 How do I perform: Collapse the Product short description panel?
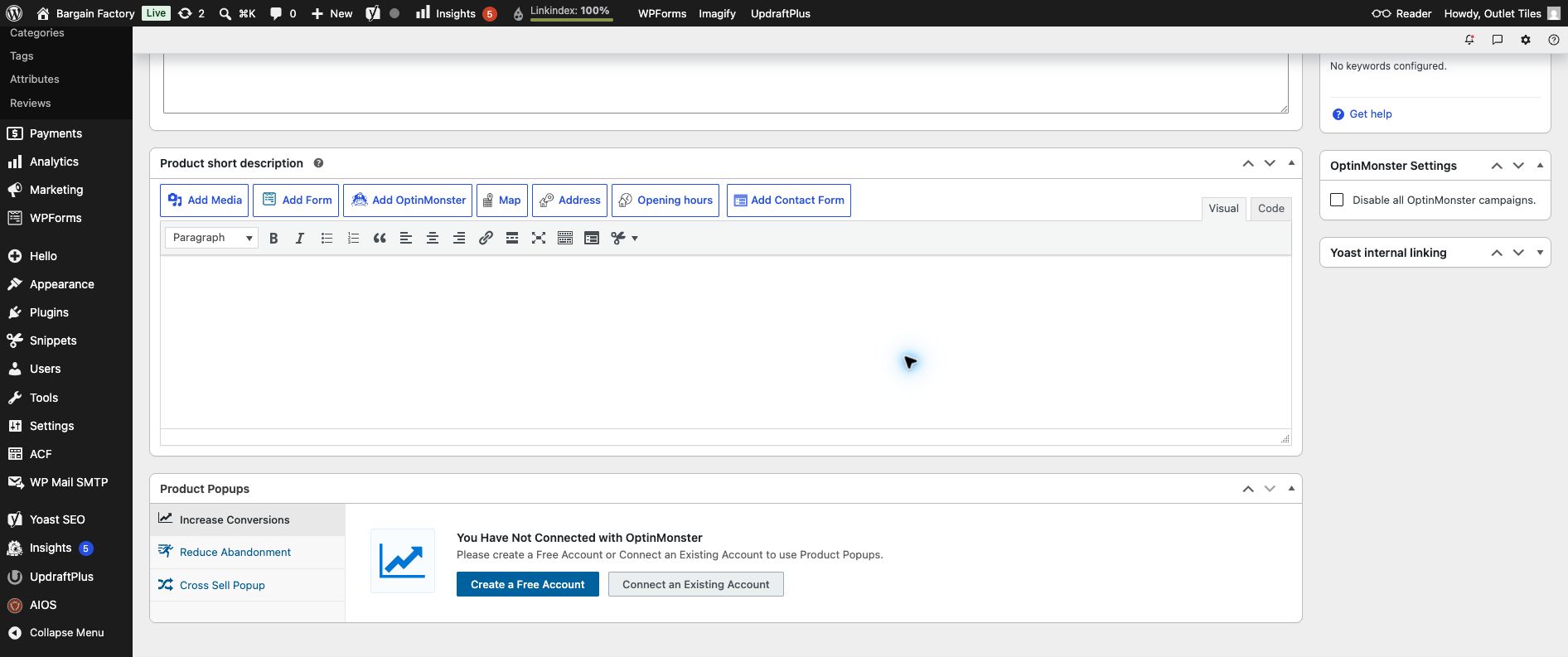point(1291,163)
